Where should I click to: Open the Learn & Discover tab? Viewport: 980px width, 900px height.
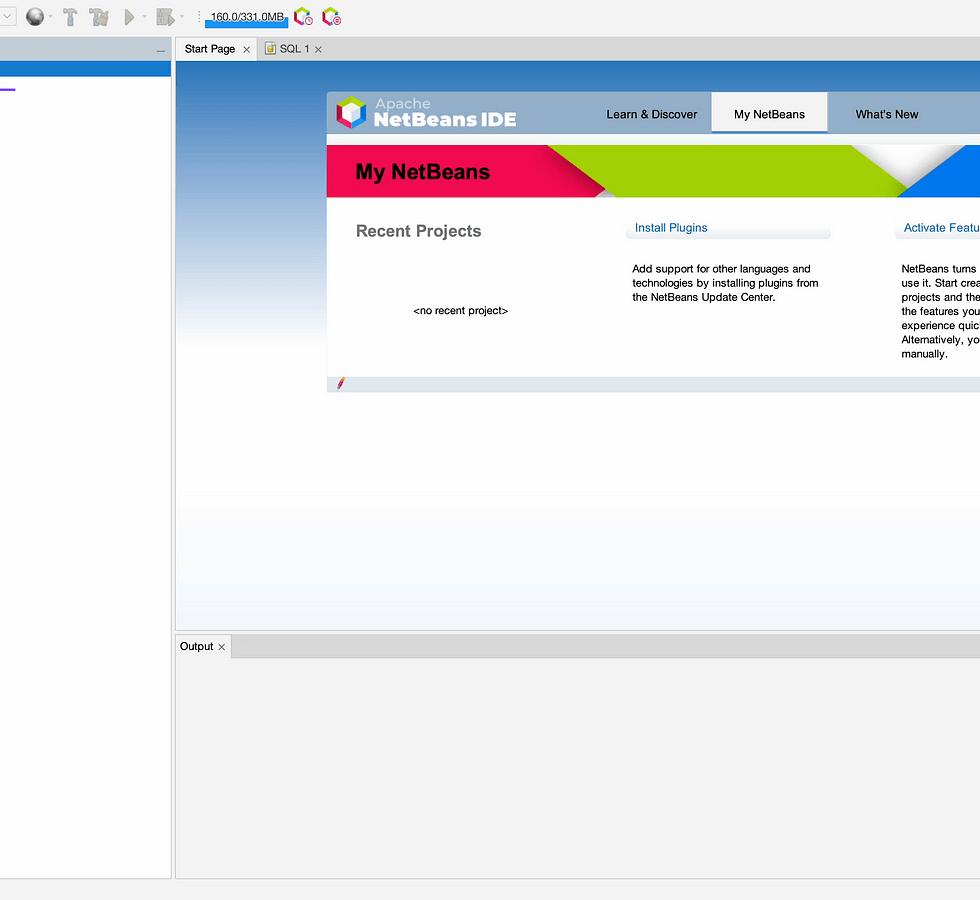[651, 114]
